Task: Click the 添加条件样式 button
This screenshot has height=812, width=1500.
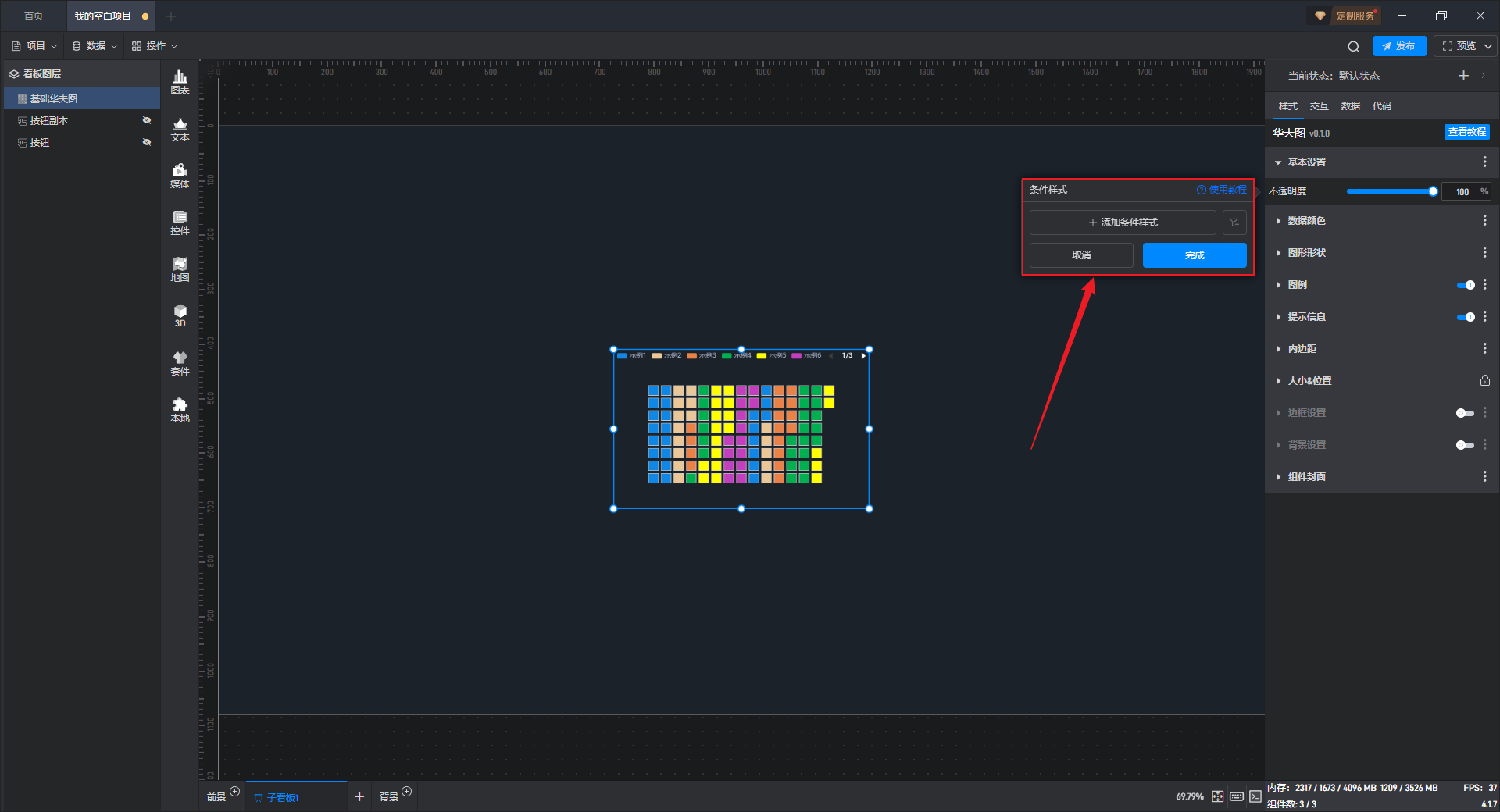Action: point(1123,223)
